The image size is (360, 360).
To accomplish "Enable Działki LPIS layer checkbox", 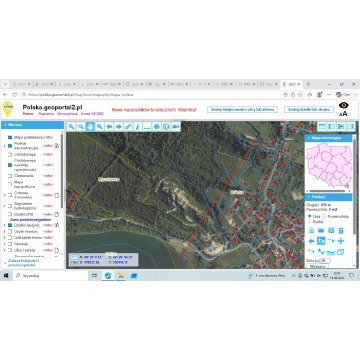I will [10, 214].
